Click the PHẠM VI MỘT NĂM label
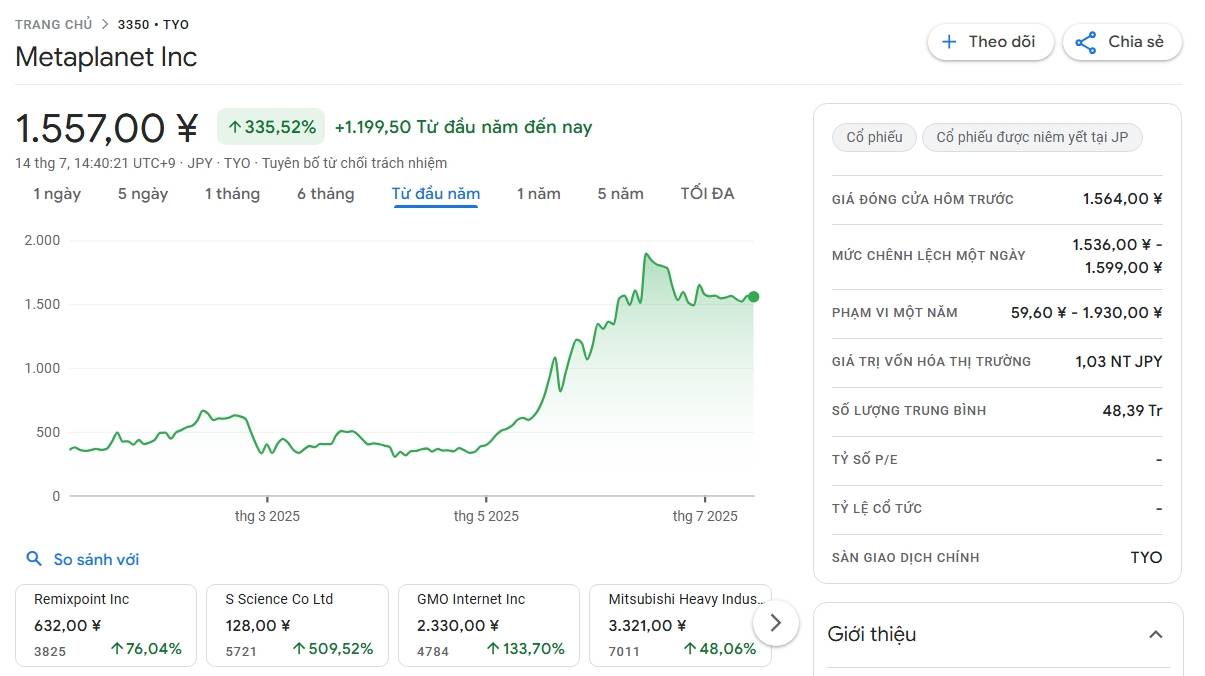This screenshot has height=676, width=1205. 895,312
